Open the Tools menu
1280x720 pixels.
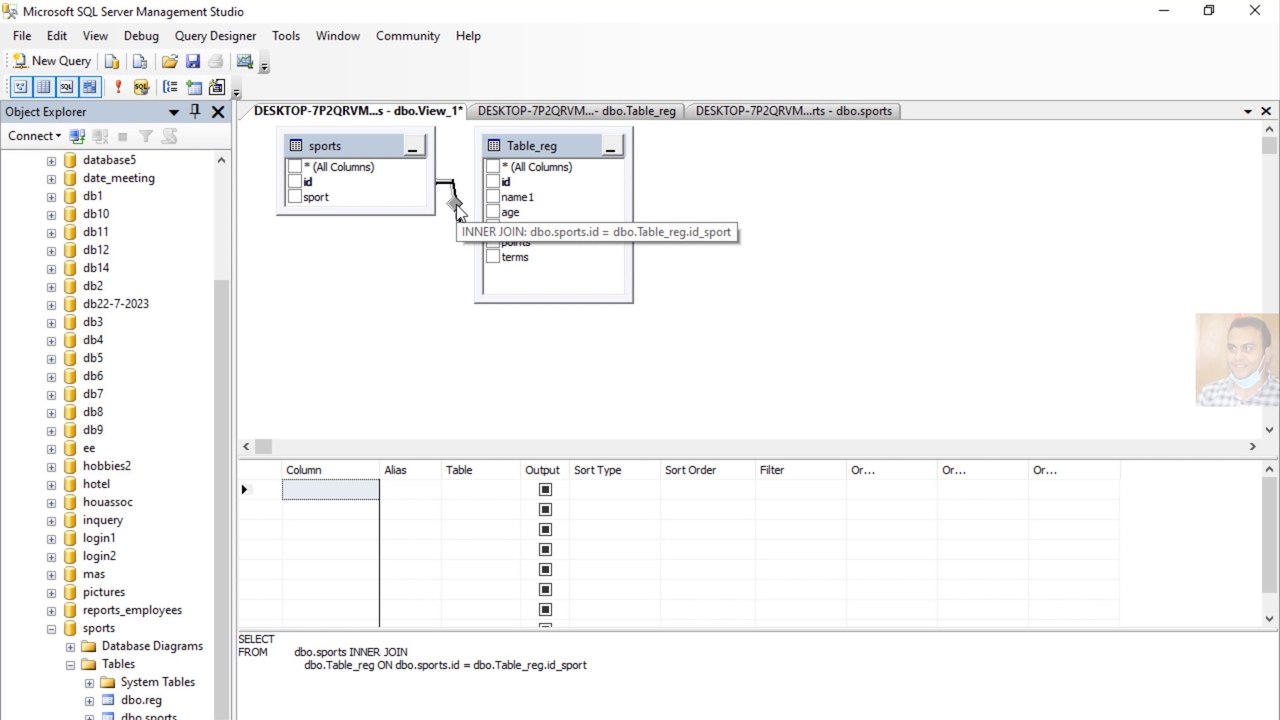(286, 36)
